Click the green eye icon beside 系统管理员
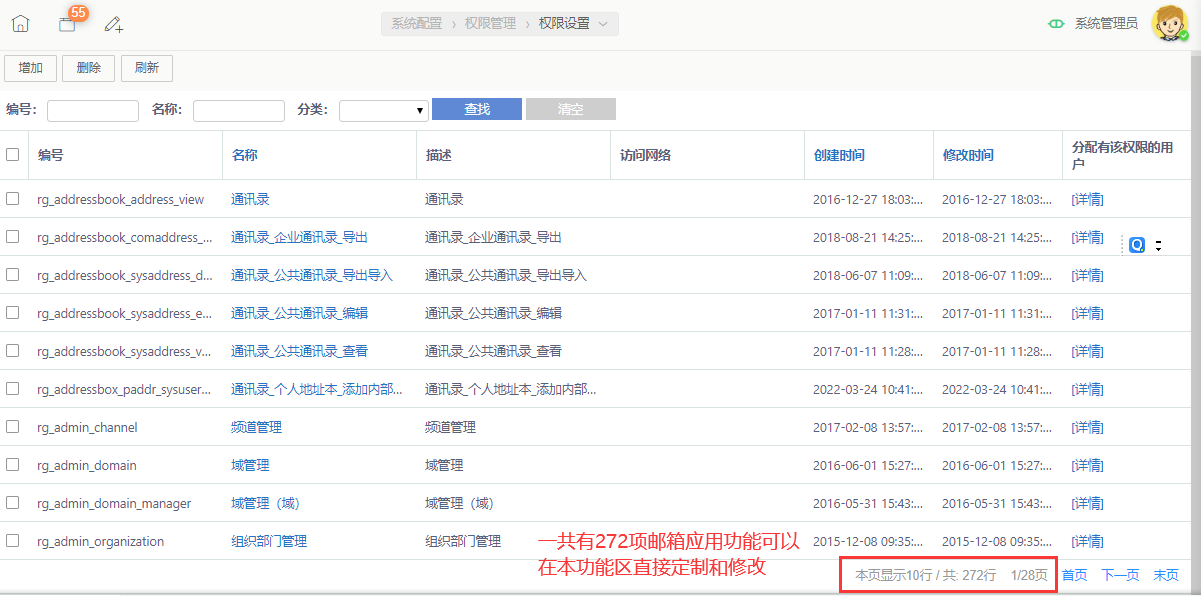 click(x=1055, y=24)
